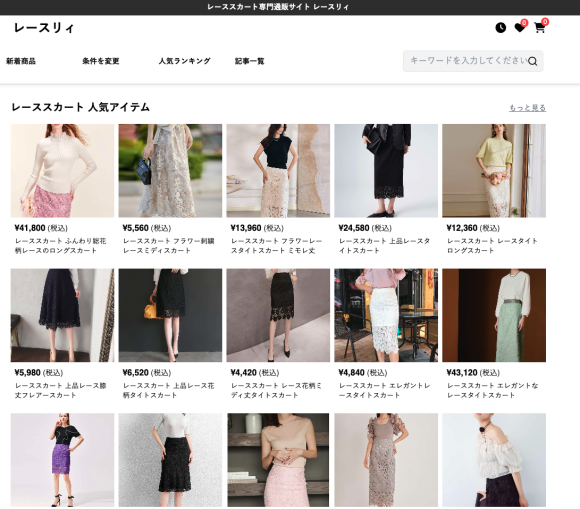
Task: Click the フラワー刺繍レースミディスカート title
Action: [x=169, y=246]
